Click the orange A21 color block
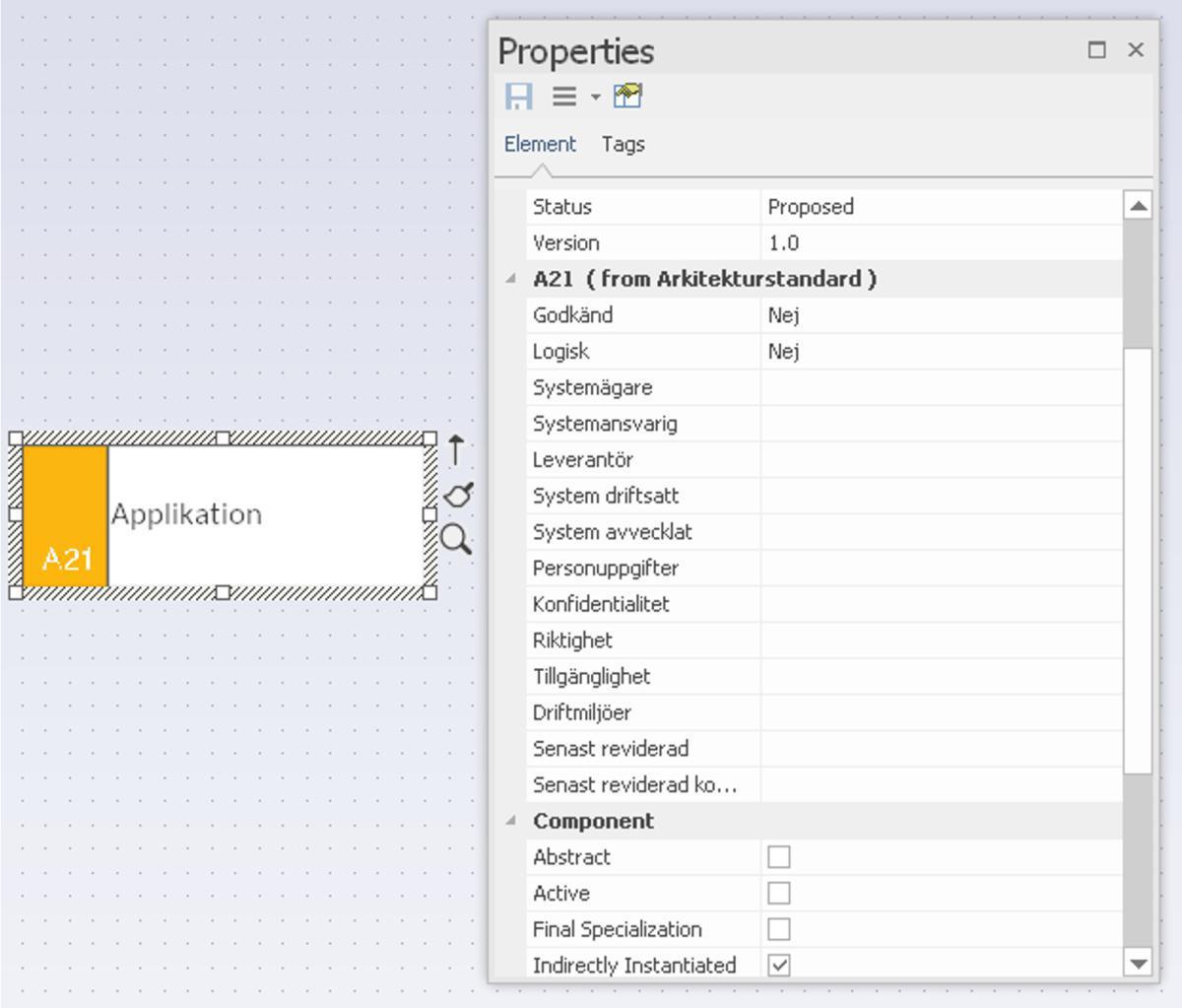 pos(65,515)
